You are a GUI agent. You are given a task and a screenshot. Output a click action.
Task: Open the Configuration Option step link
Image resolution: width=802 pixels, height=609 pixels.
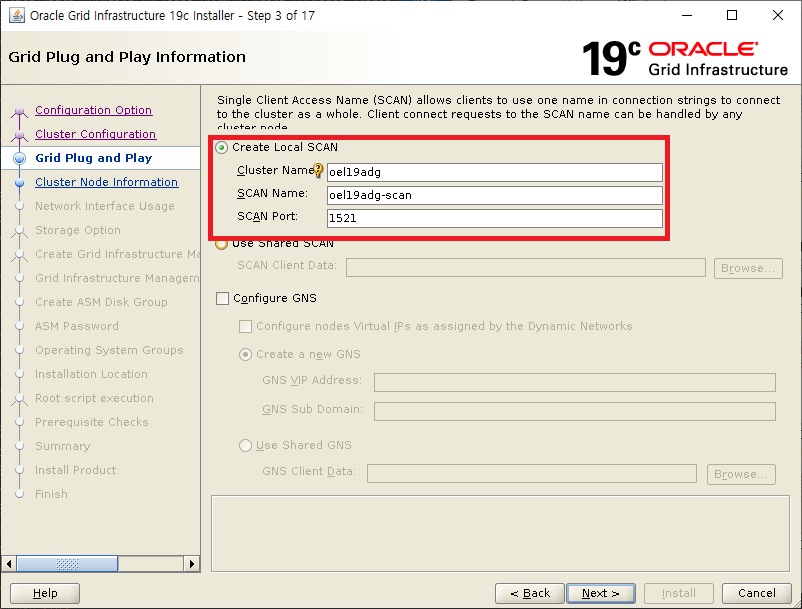click(94, 110)
